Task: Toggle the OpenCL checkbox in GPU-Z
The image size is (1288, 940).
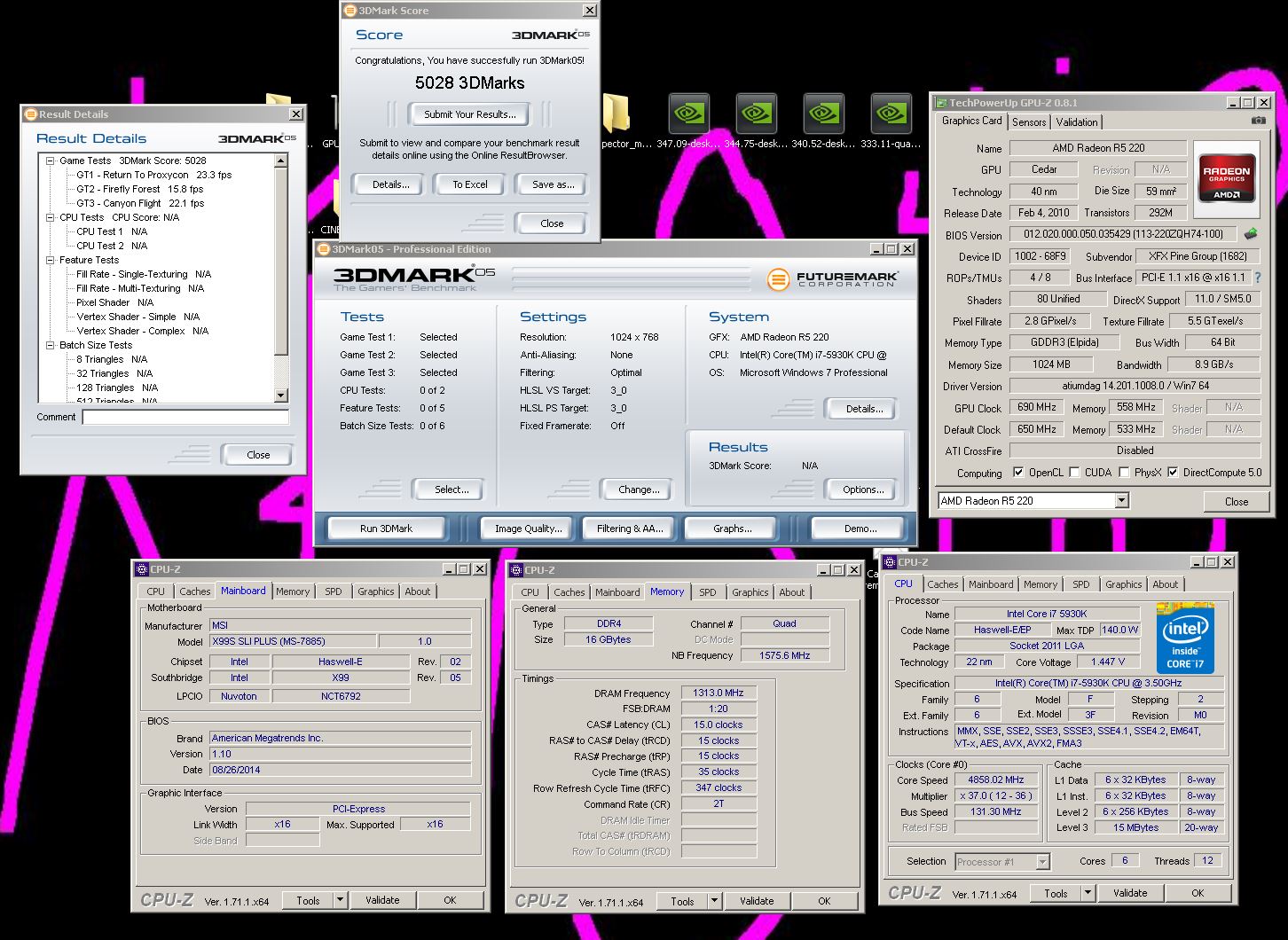Action: tap(1018, 473)
